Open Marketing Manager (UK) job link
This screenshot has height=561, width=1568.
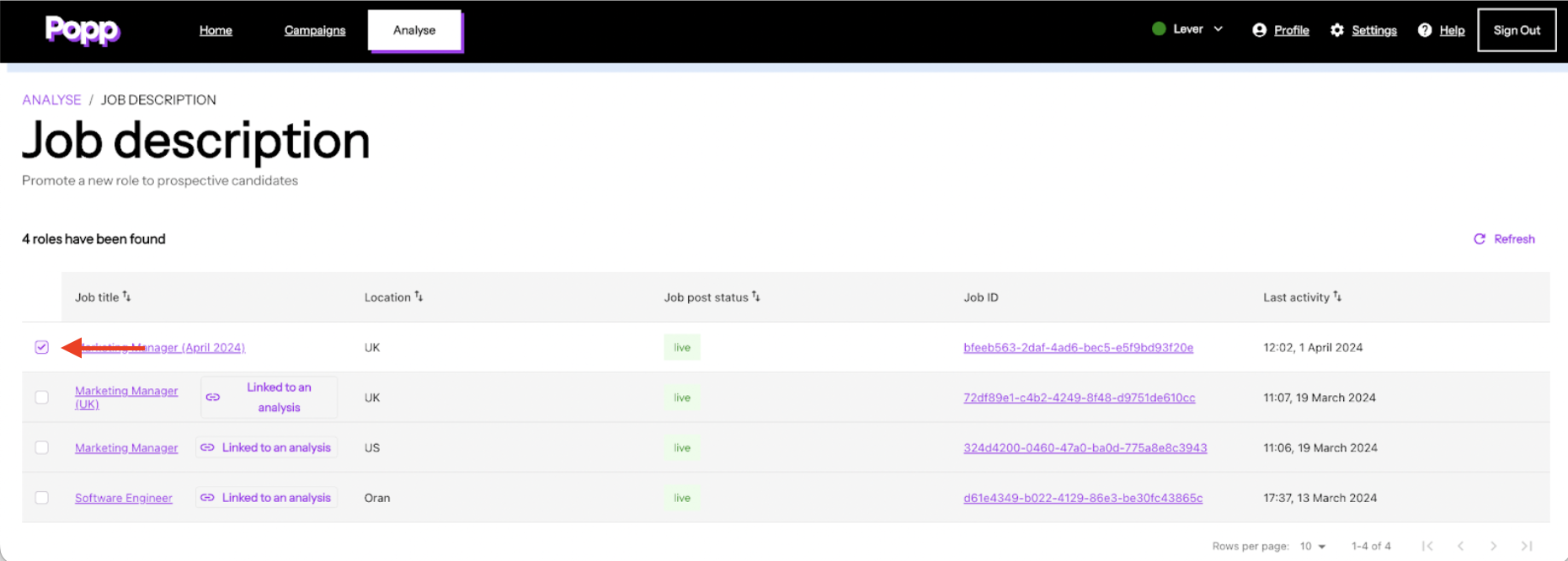click(x=126, y=398)
